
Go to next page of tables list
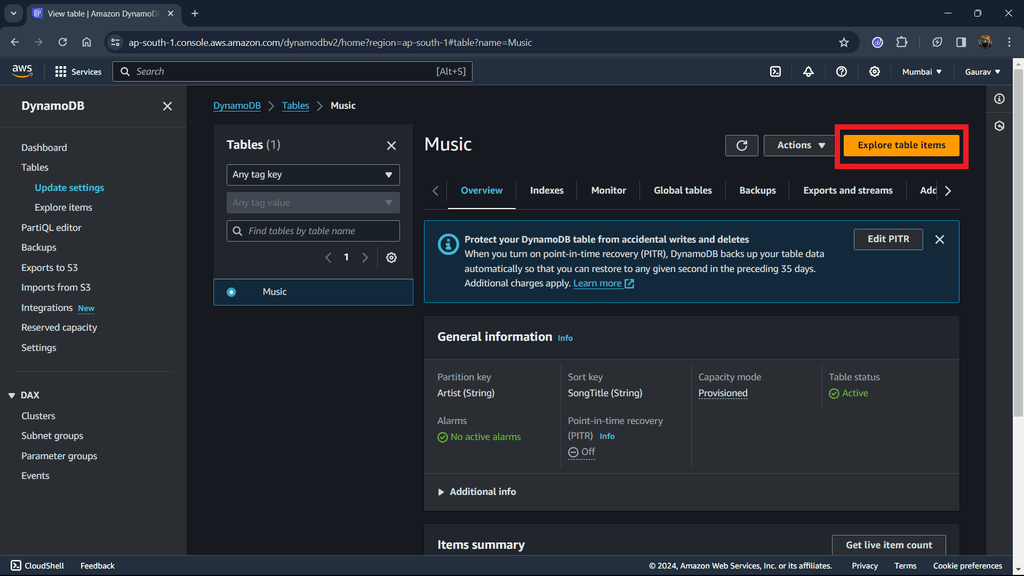pos(365,257)
